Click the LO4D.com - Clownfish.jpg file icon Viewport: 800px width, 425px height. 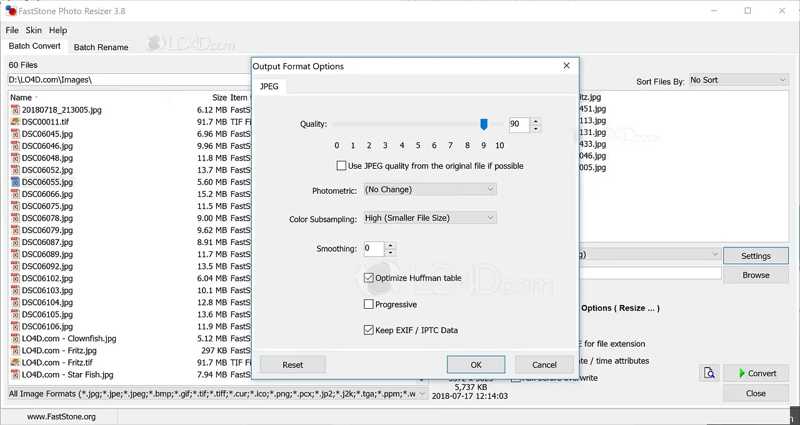pos(15,338)
